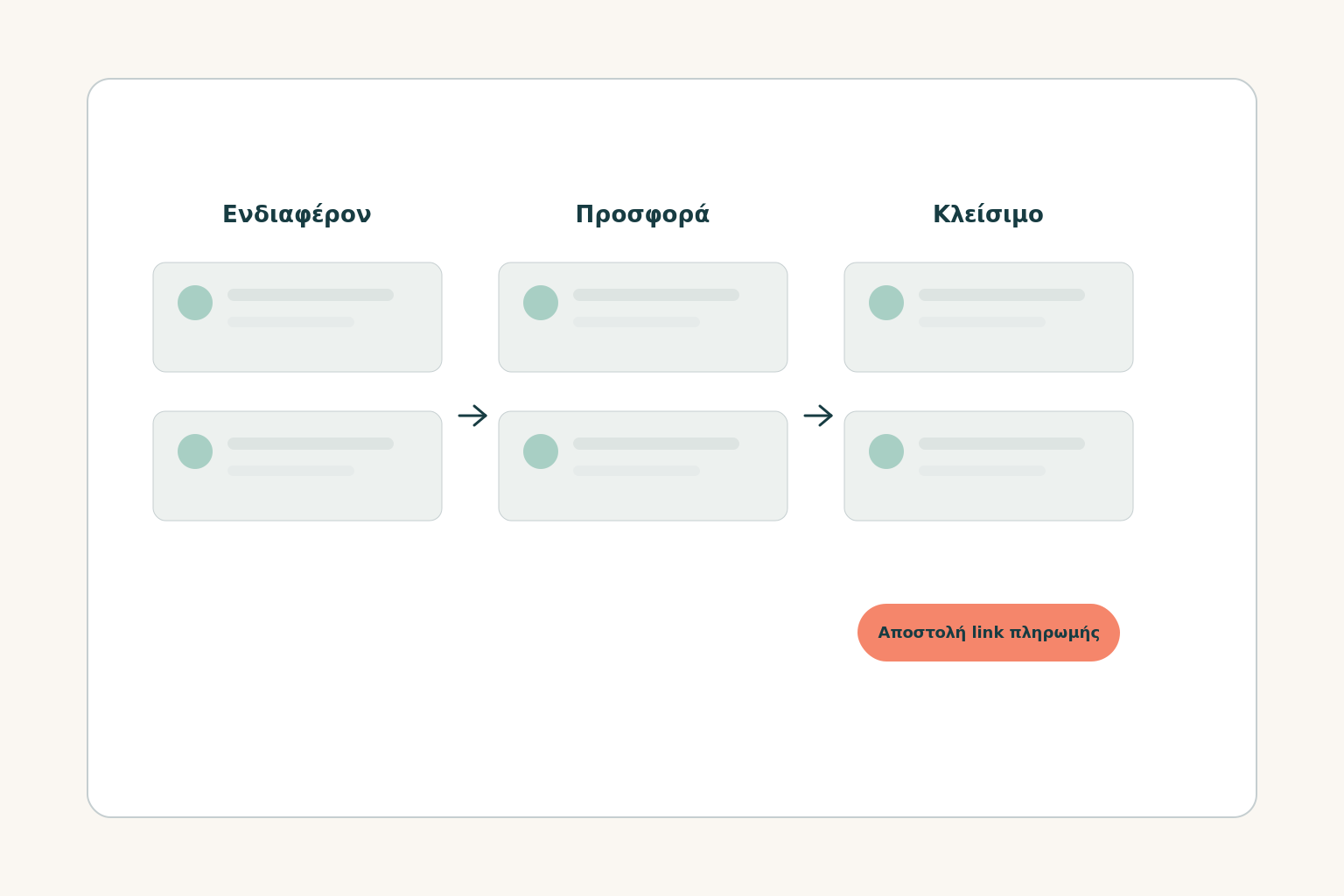Click avatar circle in bottom Ενδιαφέρον card

[195, 451]
